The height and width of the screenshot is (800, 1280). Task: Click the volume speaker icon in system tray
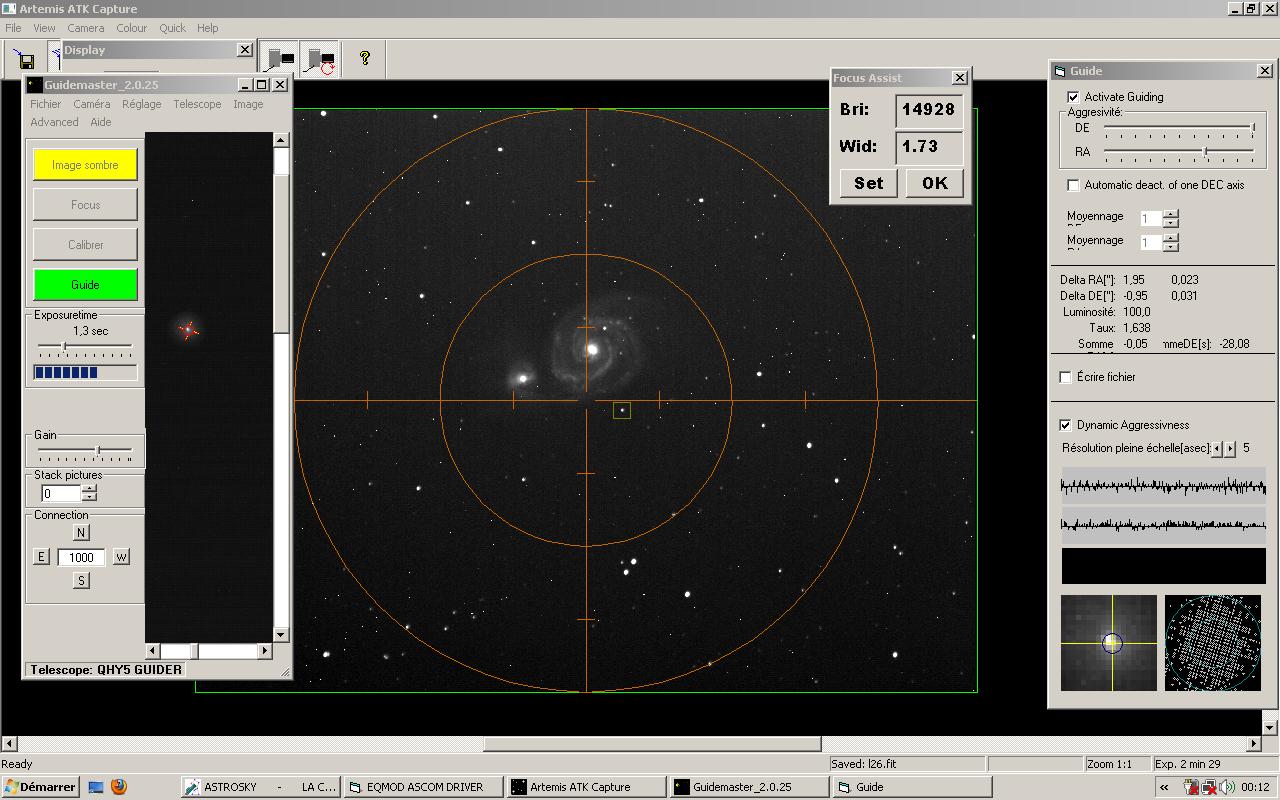click(x=1227, y=787)
